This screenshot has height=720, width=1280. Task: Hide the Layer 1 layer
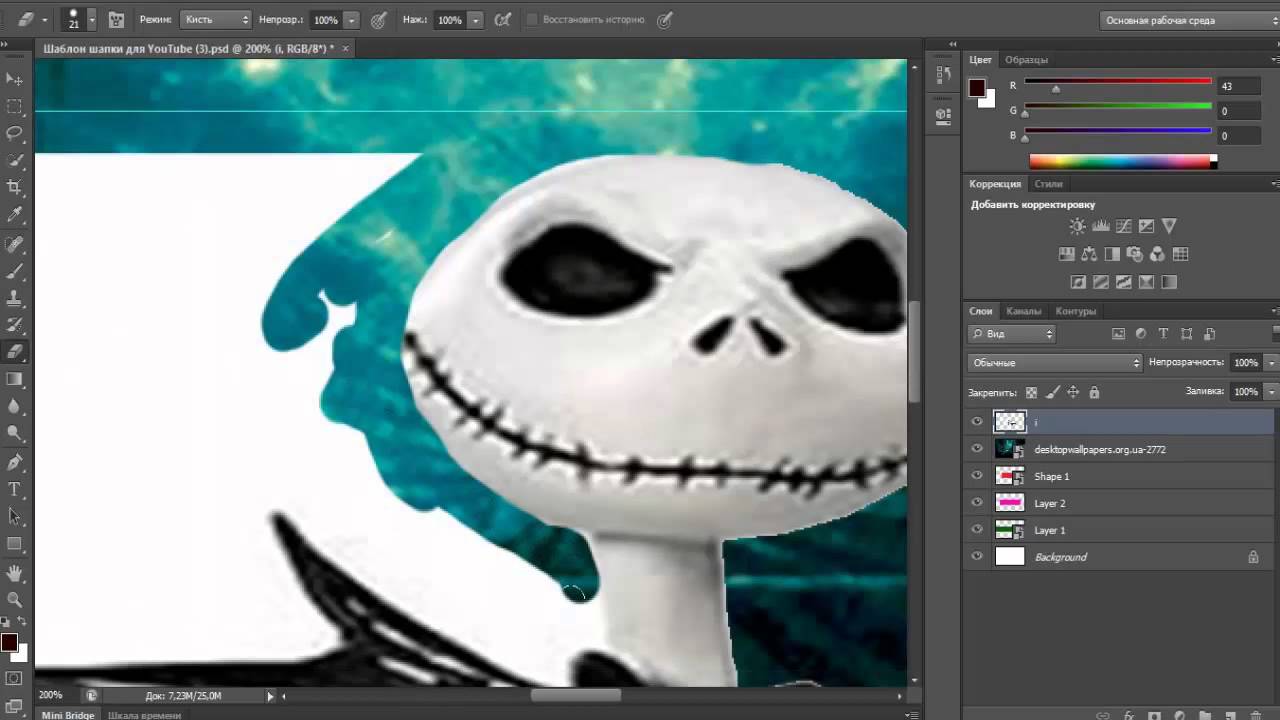pos(977,530)
